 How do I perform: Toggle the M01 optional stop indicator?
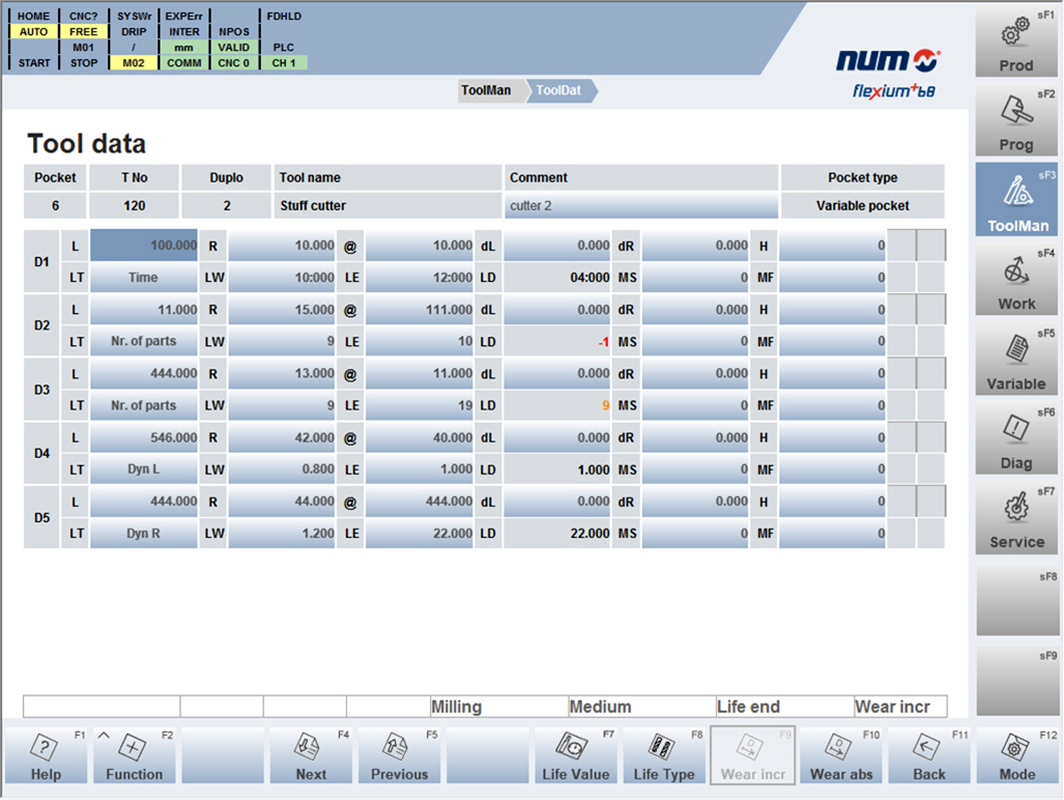point(83,47)
